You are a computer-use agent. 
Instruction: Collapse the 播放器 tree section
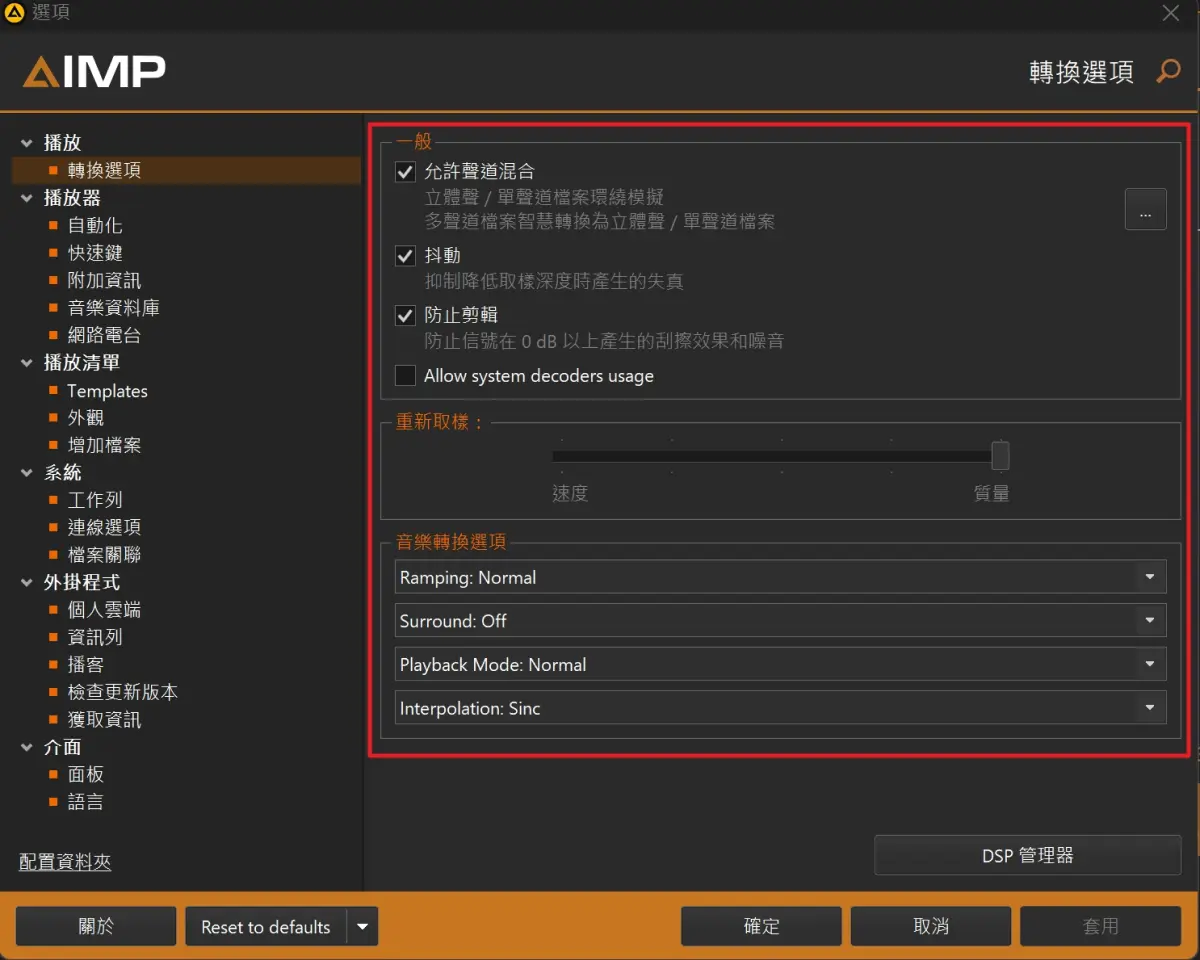click(x=26, y=198)
